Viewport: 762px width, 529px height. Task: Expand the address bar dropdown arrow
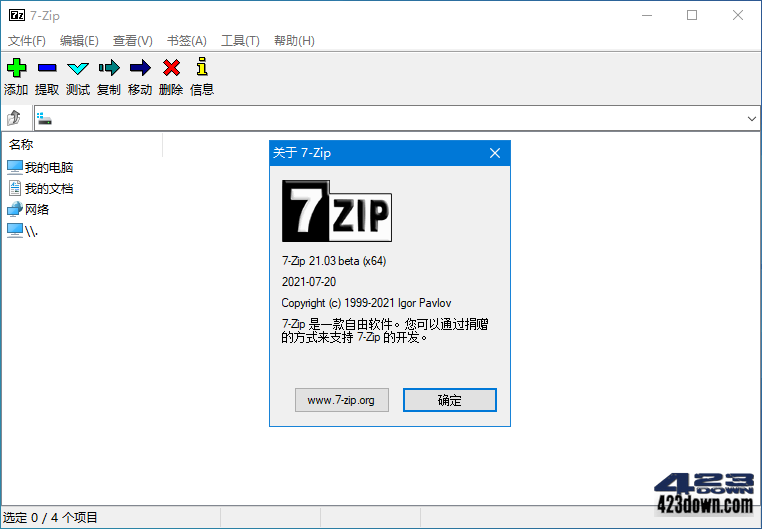(x=751, y=119)
